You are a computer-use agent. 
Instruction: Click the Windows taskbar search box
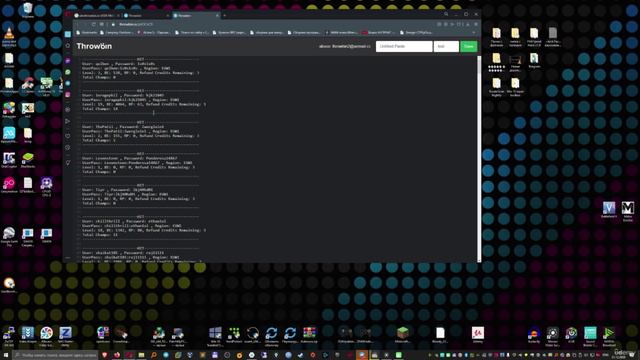pos(56,355)
